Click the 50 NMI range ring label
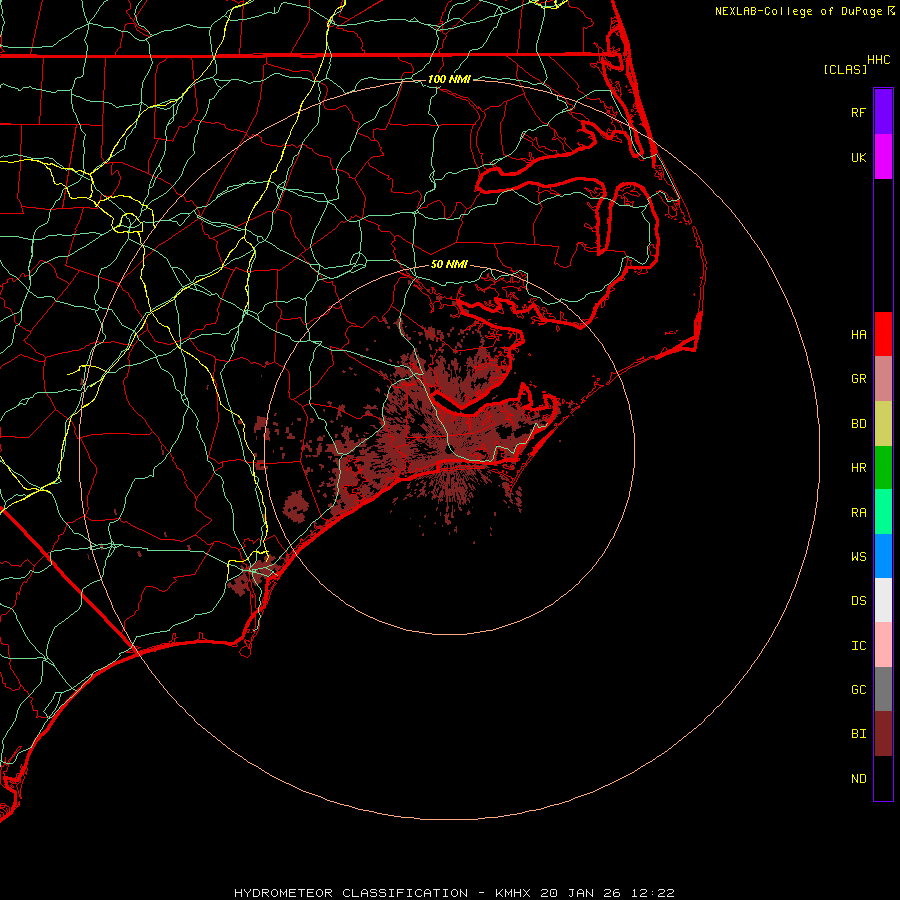900x900 pixels. [449, 264]
